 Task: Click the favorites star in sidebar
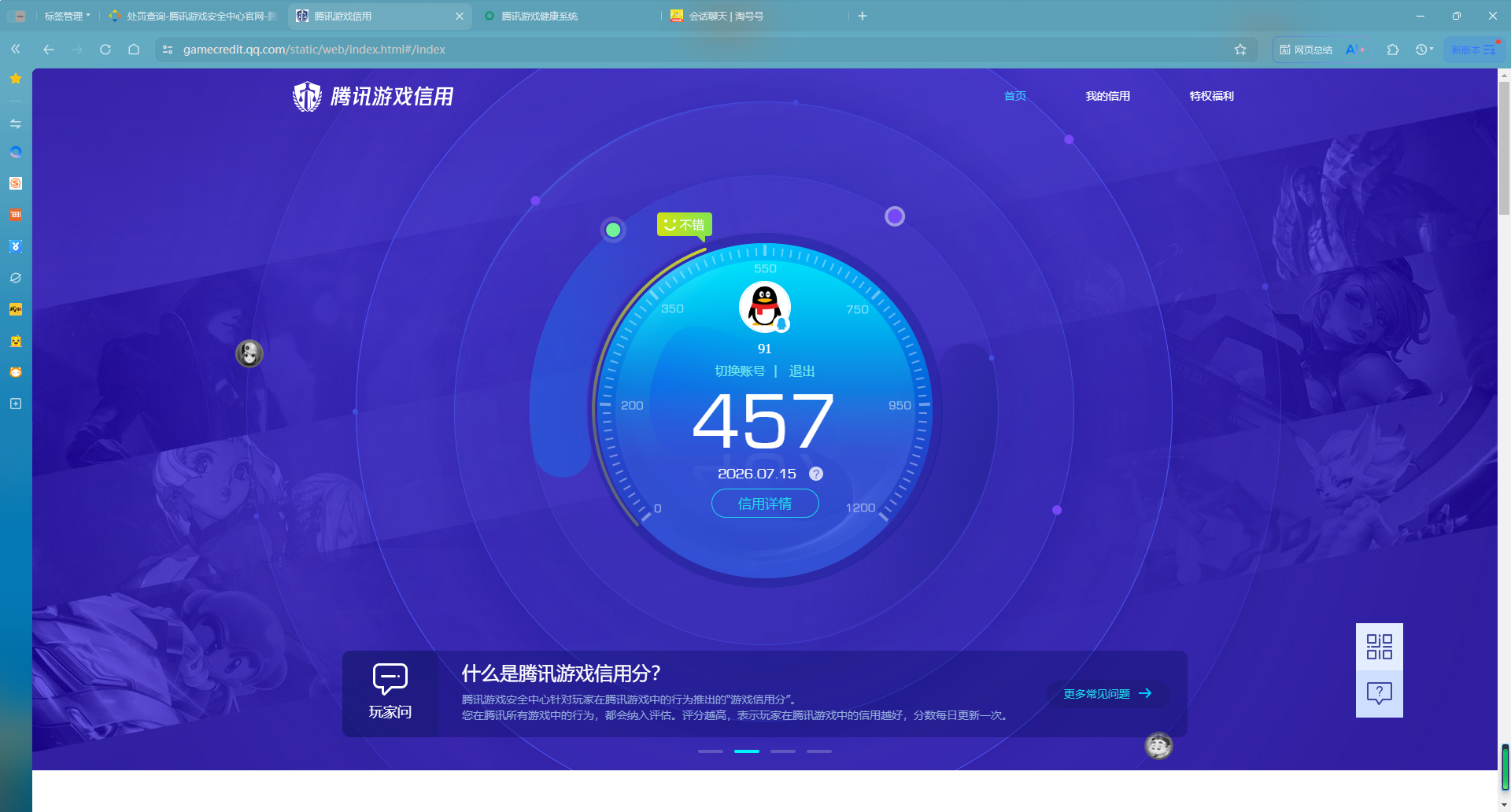(16, 79)
